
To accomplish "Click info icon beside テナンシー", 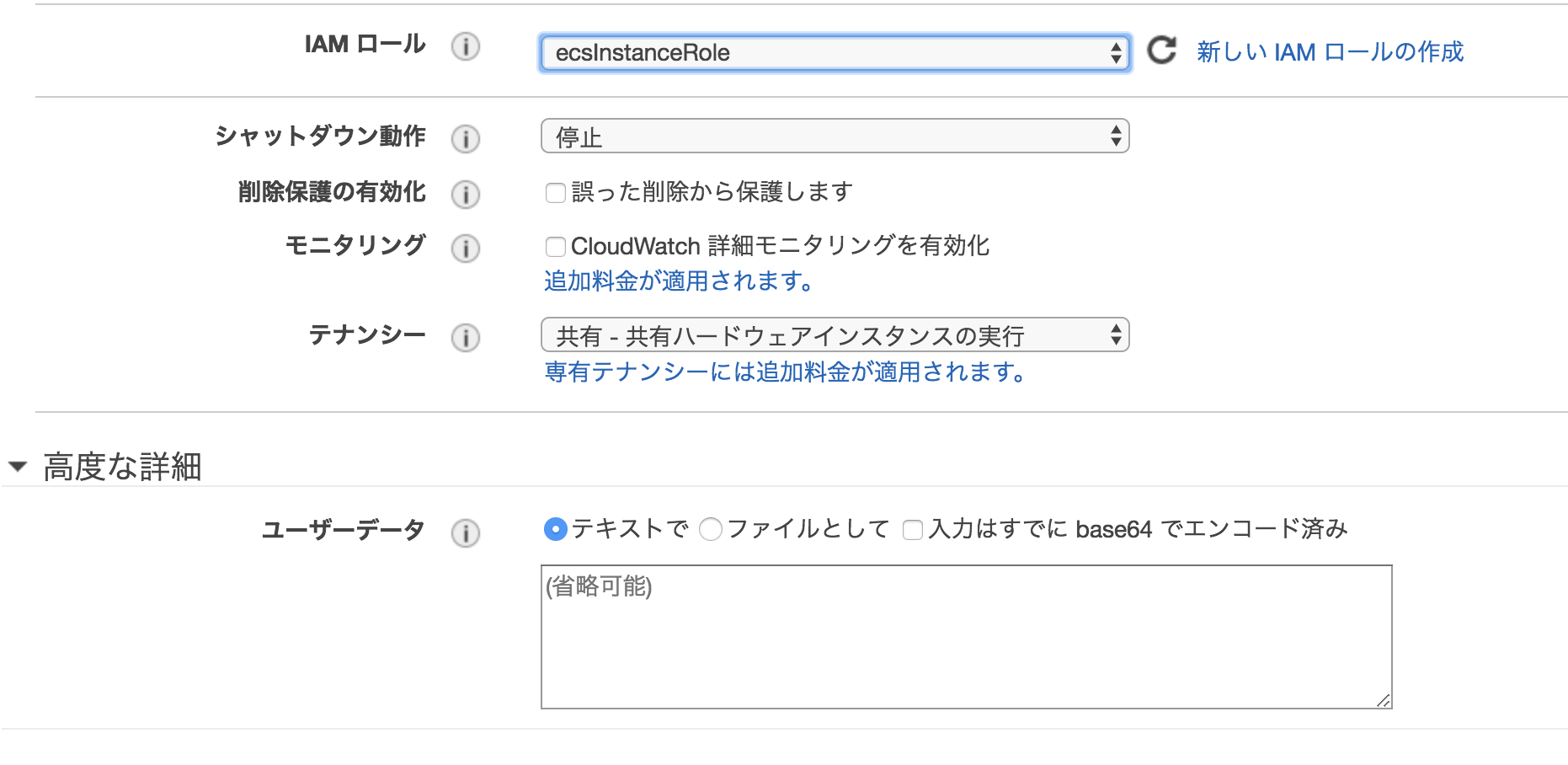I will [466, 338].
